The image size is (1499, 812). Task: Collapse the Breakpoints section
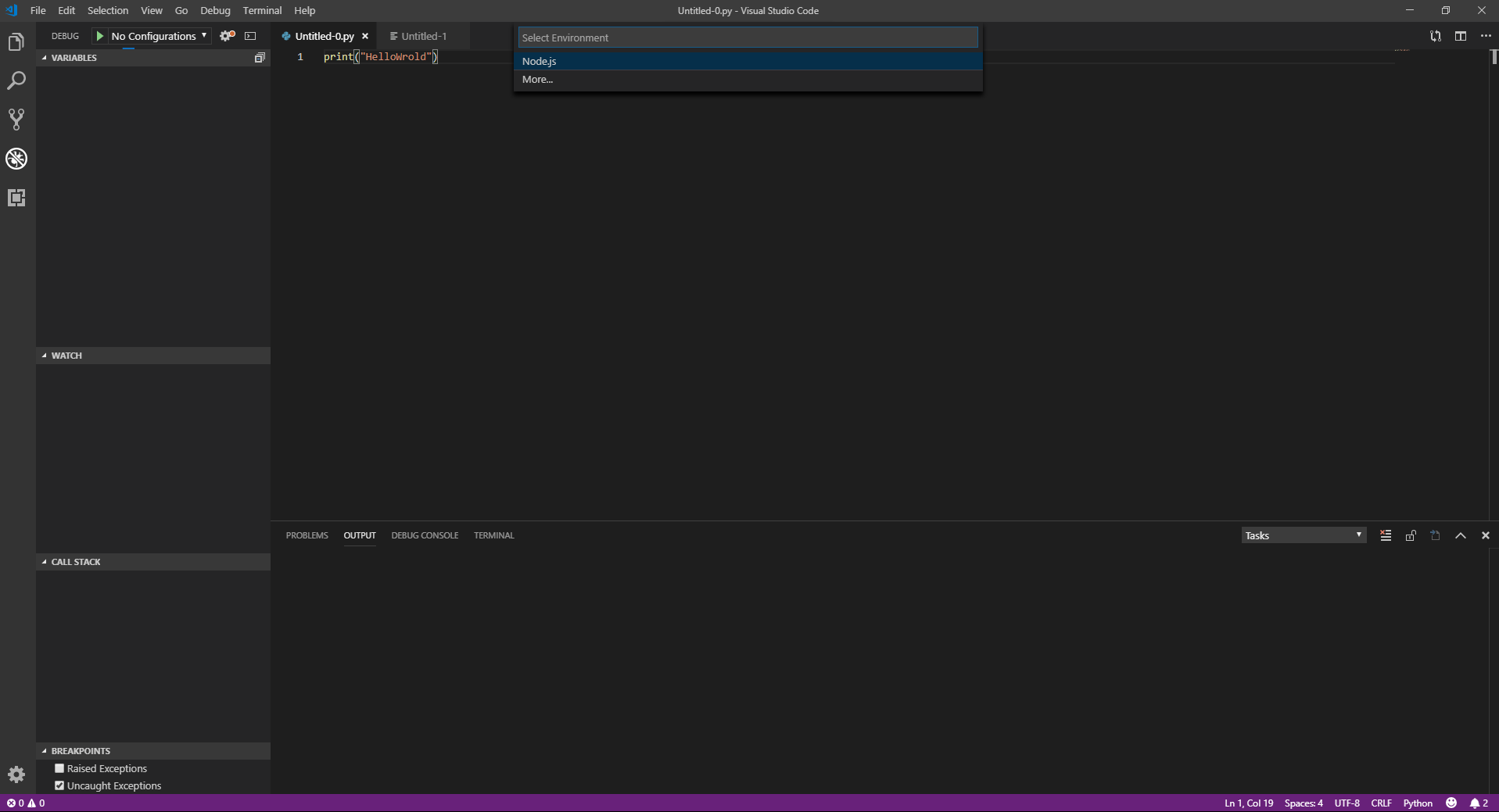tap(153, 751)
